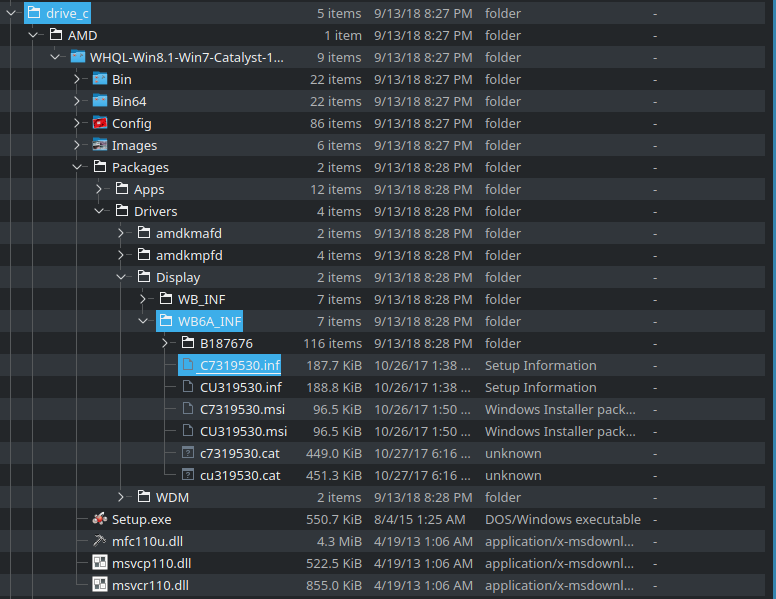Collapse the drive_c tree node
Viewport: 776px width, 599px height.
tap(11, 13)
